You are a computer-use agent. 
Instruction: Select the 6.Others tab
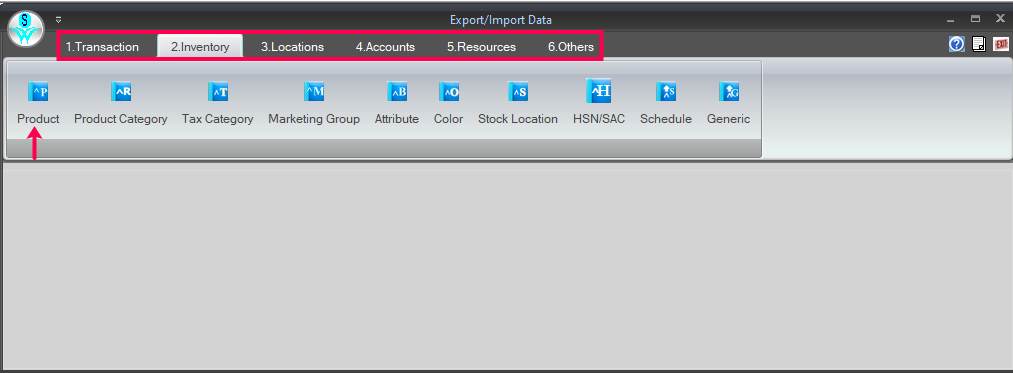pos(571,47)
